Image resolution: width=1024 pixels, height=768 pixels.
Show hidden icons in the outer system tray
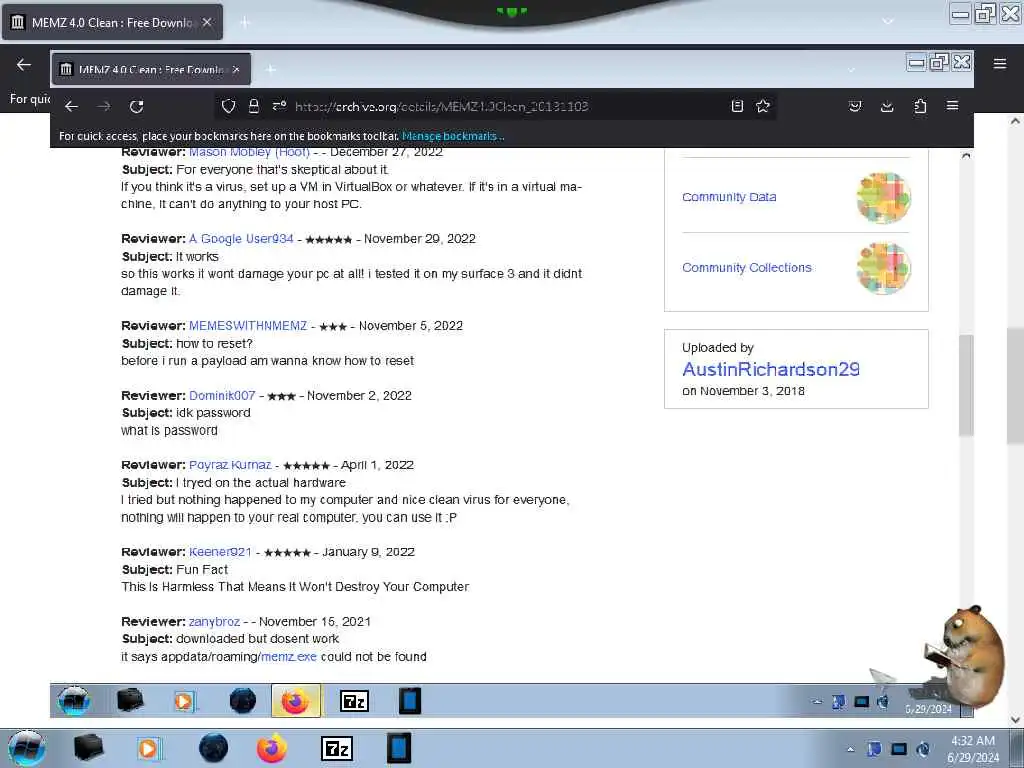[x=850, y=749]
